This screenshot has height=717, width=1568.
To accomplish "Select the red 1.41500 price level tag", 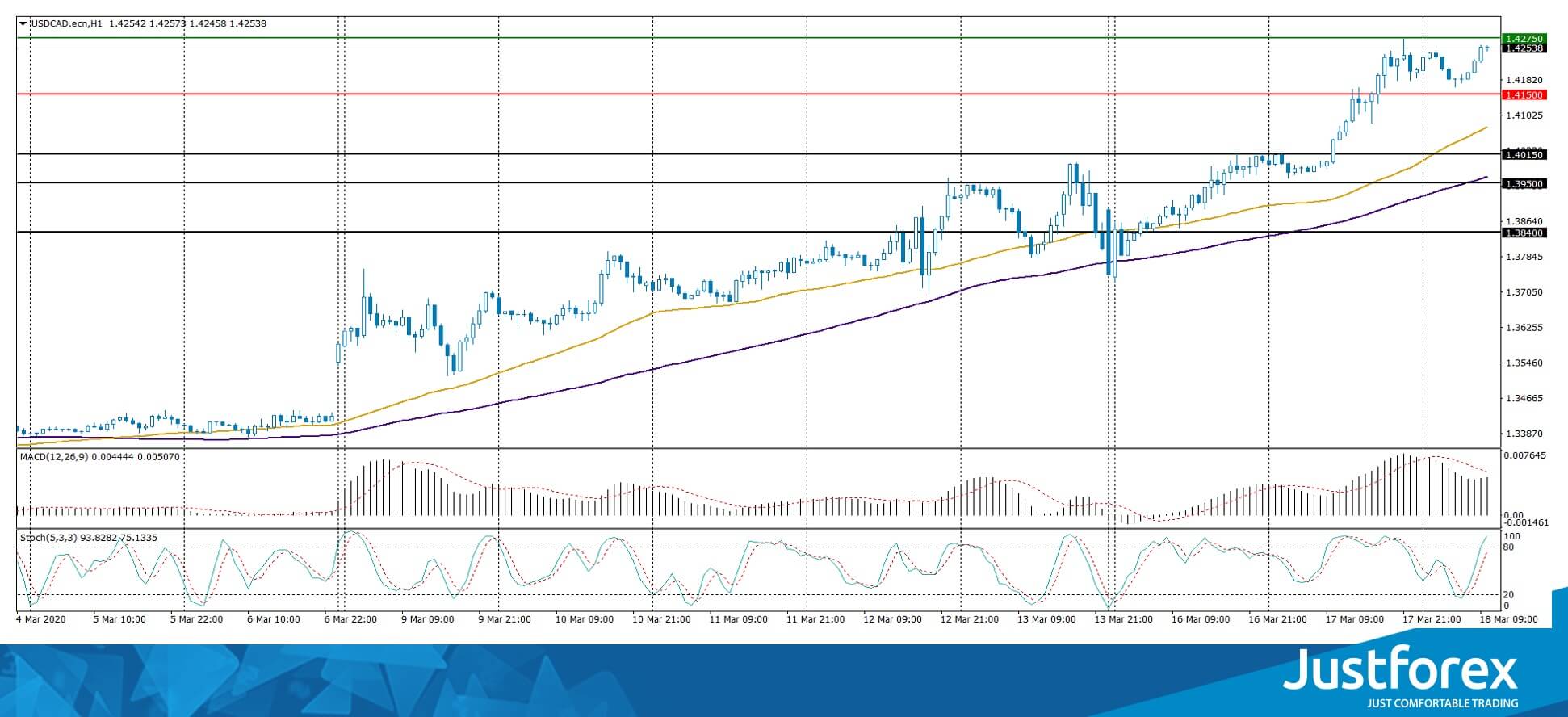I will (x=1524, y=95).
